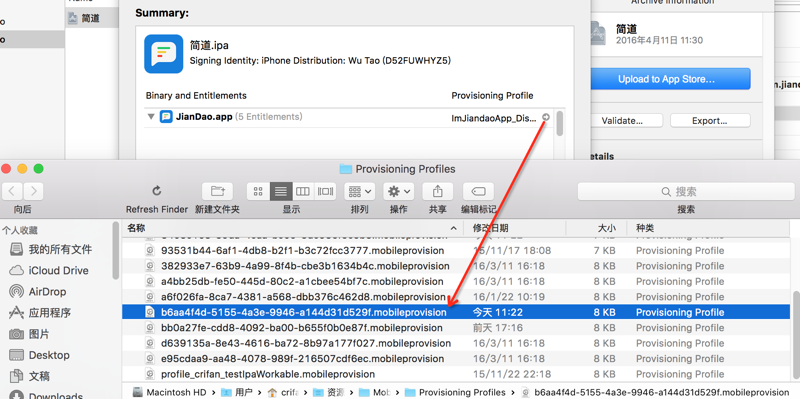This screenshot has width=800, height=399.
Task: Click the 编辑标记 edit tags icon
Action: [478, 191]
